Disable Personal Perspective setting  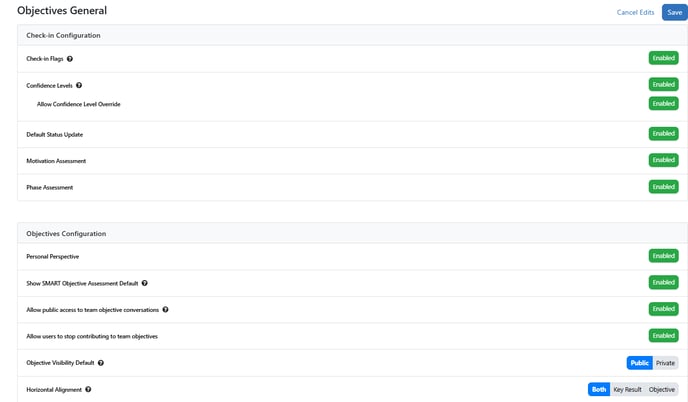663,256
